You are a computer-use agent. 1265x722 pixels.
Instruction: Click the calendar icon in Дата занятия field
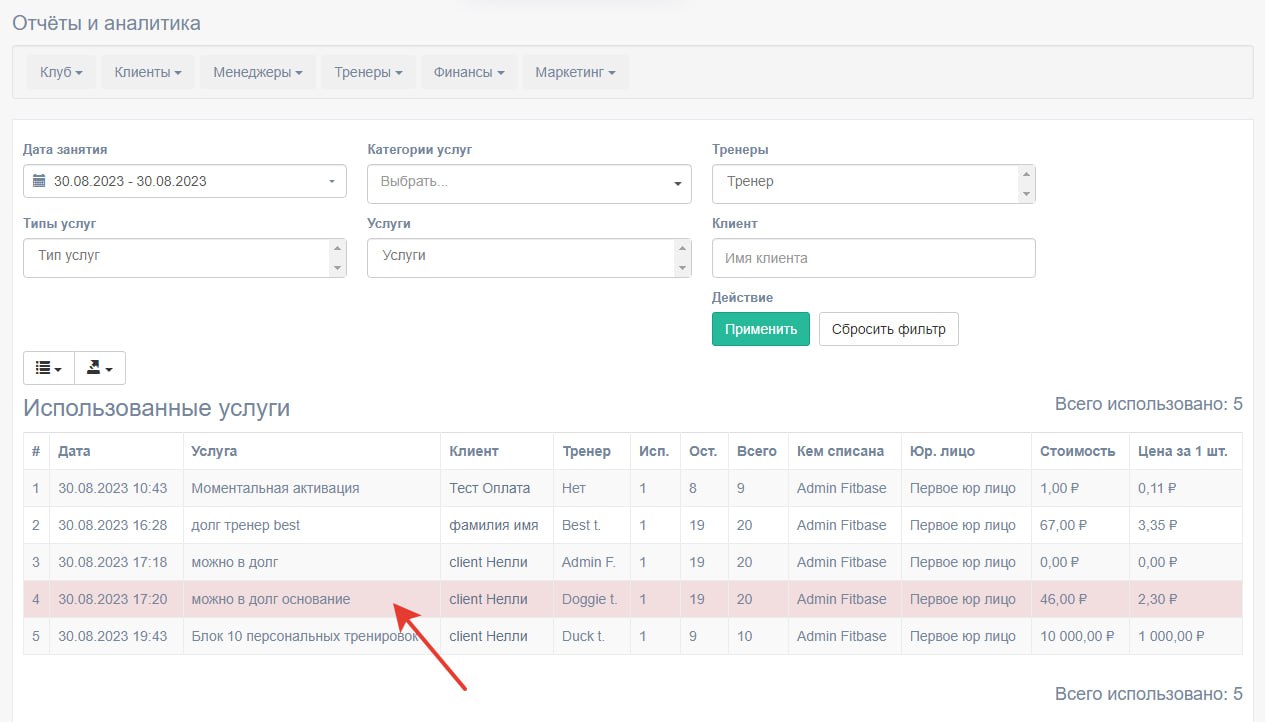tap(39, 181)
